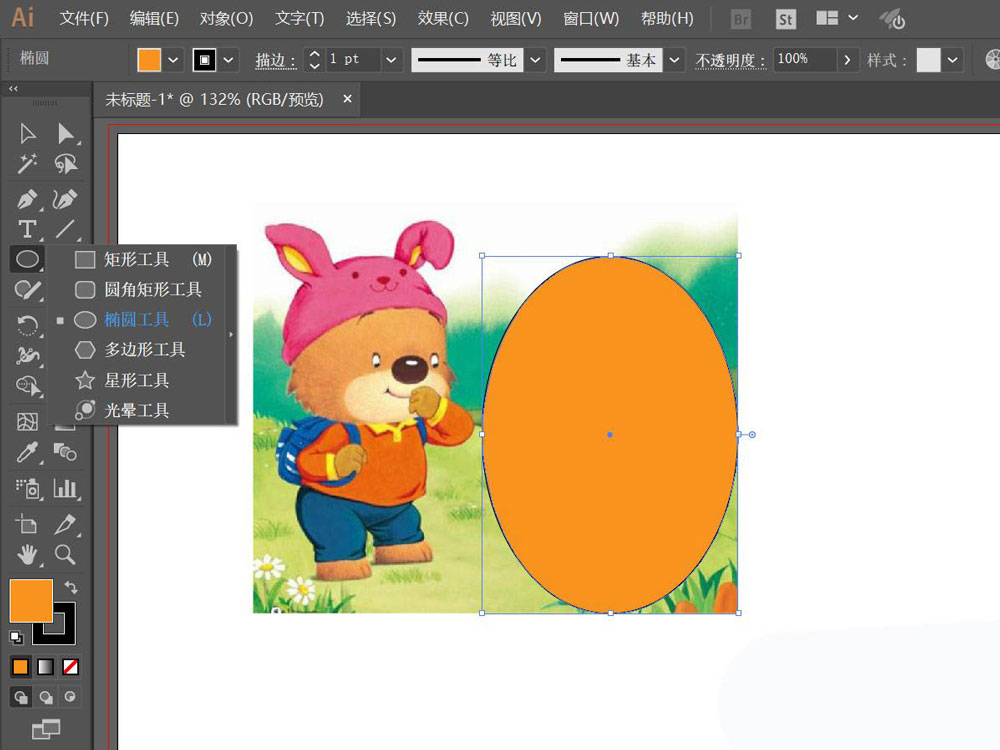The height and width of the screenshot is (750, 1000).
Task: Expand the opacity slider arrow
Action: 847,60
